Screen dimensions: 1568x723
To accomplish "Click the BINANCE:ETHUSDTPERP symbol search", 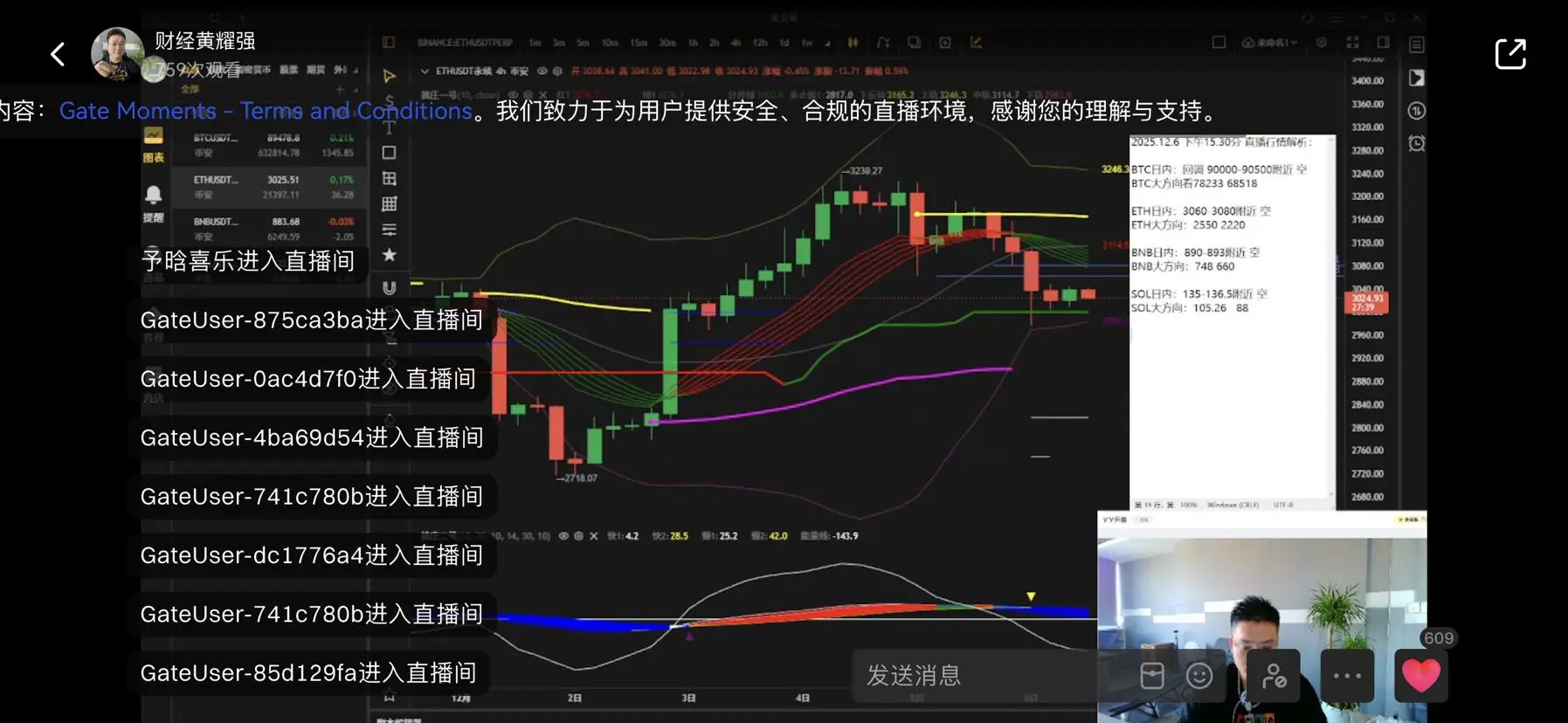I will (465, 43).
